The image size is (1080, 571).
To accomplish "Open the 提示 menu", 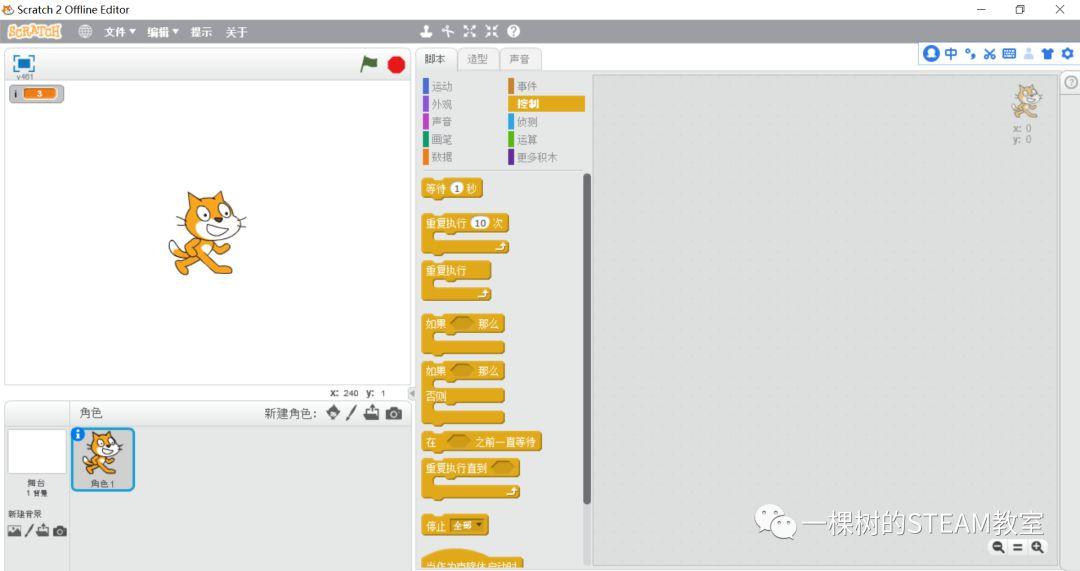I will (201, 32).
